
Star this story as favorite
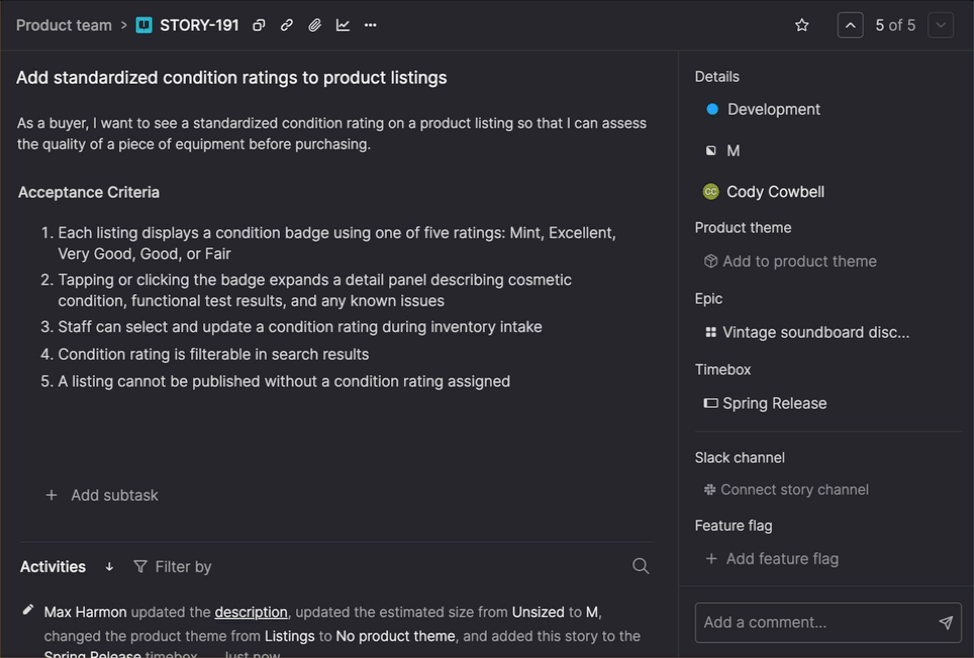click(x=802, y=25)
